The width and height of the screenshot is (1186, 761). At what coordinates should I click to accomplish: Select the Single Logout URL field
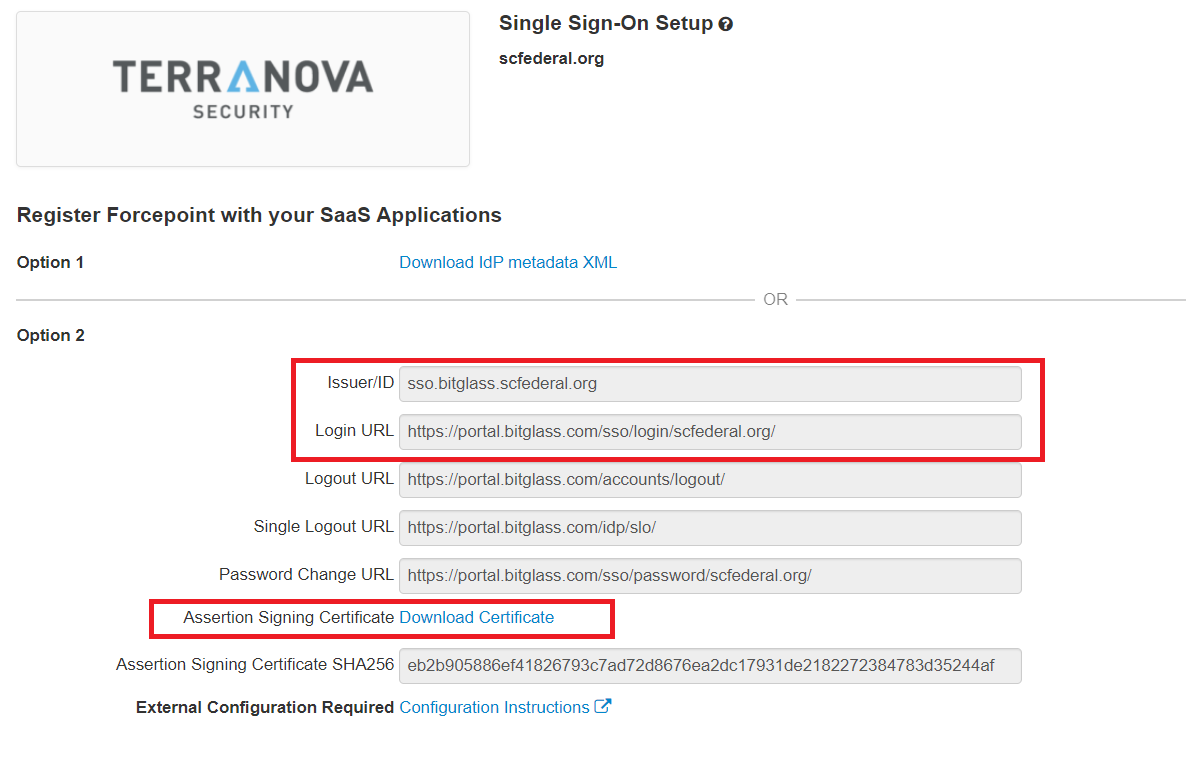710,527
